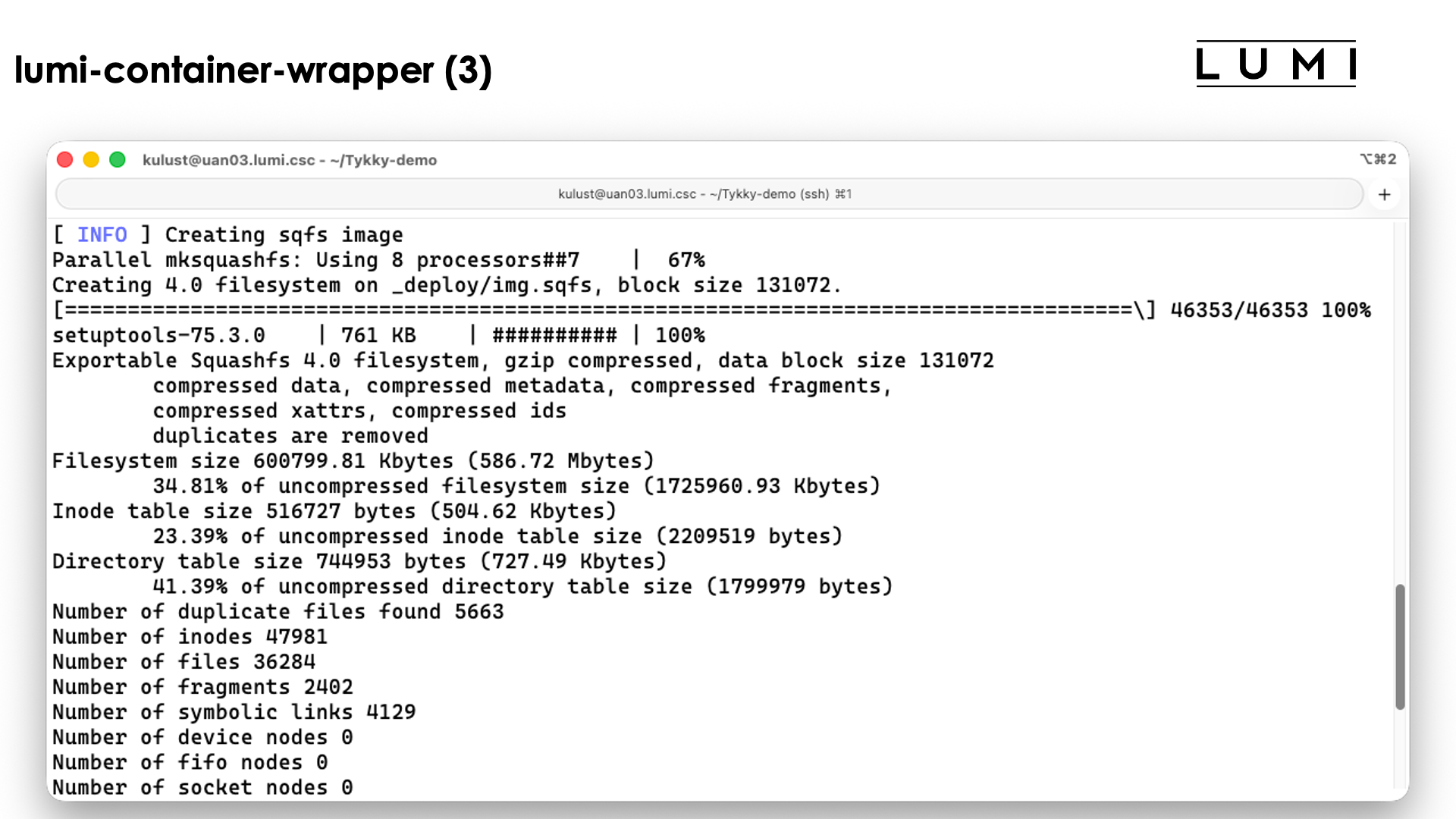Click the Number of duplicate files line
Image resolution: width=1456 pixels, height=819 pixels.
pos(278,611)
